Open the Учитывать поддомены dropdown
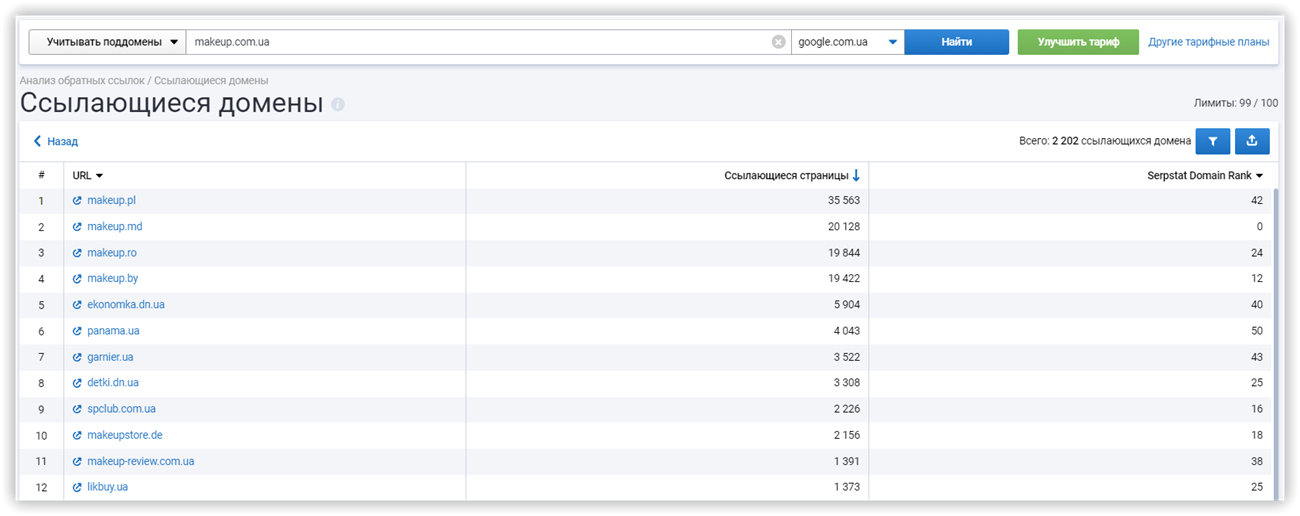 pos(107,42)
